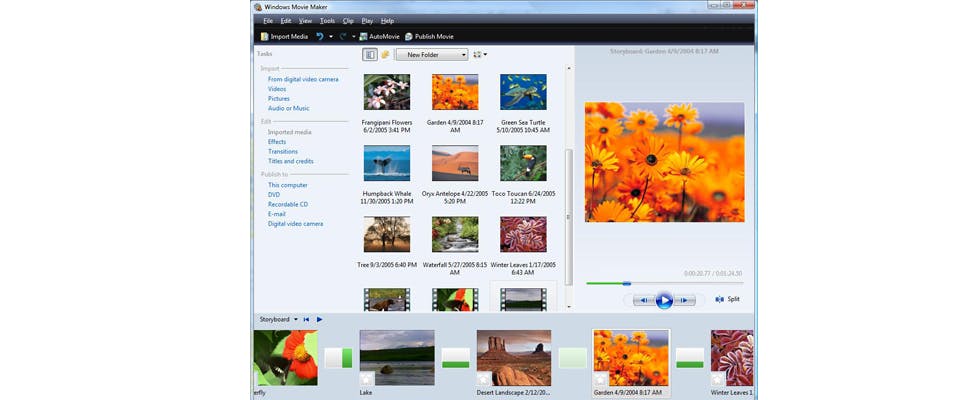The height and width of the screenshot is (400, 970).
Task: Select the Humpback Whale thumbnail
Action: (387, 163)
